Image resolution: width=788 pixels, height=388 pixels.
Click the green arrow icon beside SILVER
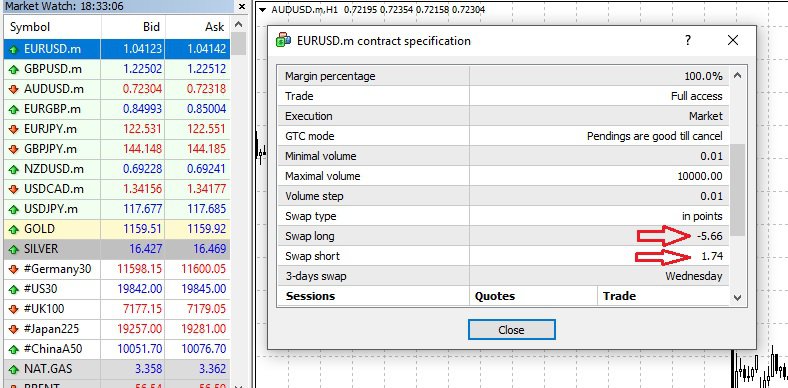coord(14,249)
